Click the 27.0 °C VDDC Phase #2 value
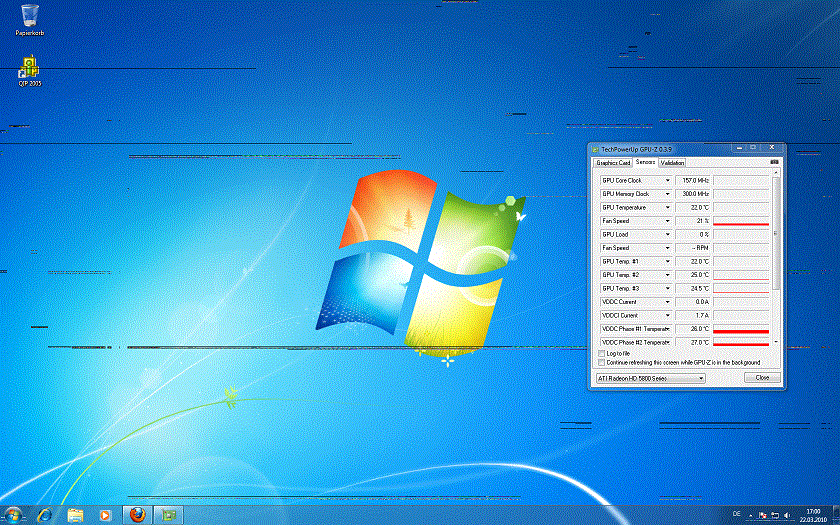 (693, 342)
